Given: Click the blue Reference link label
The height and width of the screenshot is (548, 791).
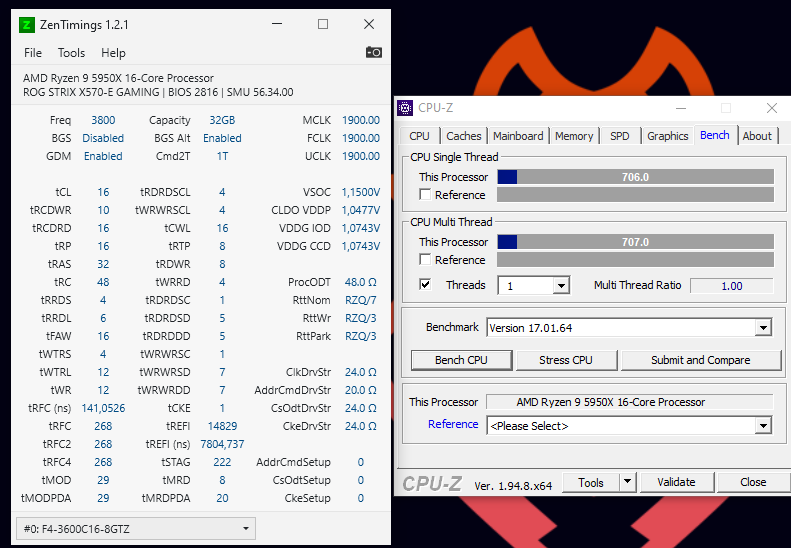Looking at the screenshot, I should [453, 424].
